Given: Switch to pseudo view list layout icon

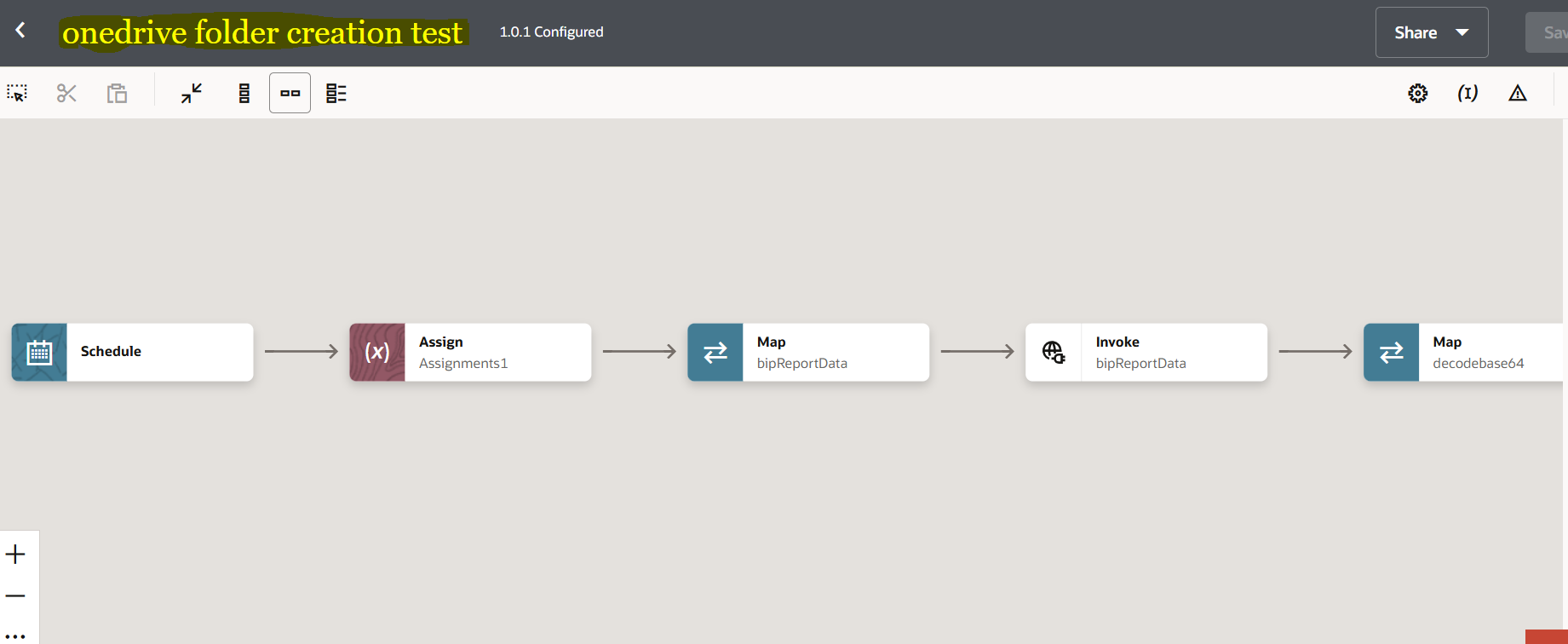Looking at the screenshot, I should point(336,93).
